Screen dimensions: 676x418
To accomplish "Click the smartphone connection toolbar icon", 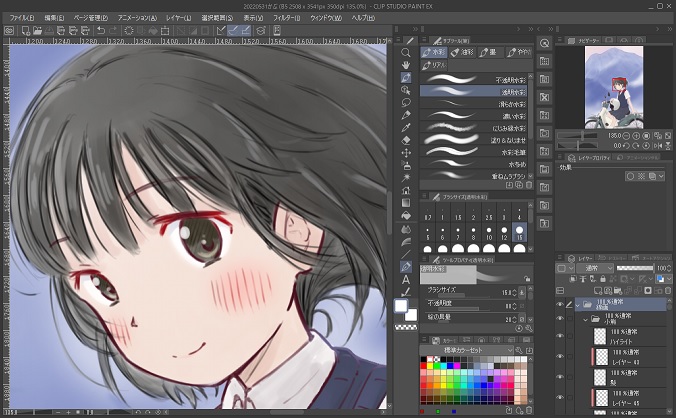I will click(x=277, y=31).
